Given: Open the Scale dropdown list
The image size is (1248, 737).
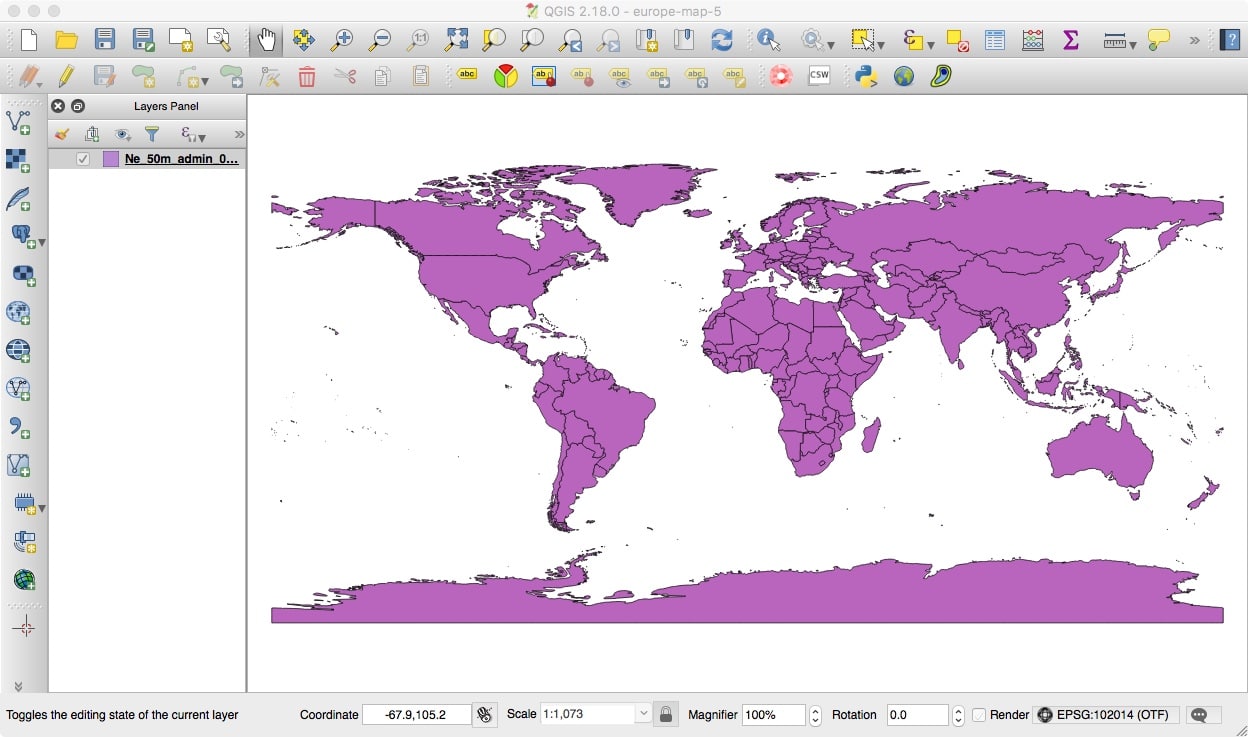Looking at the screenshot, I should tap(645, 714).
